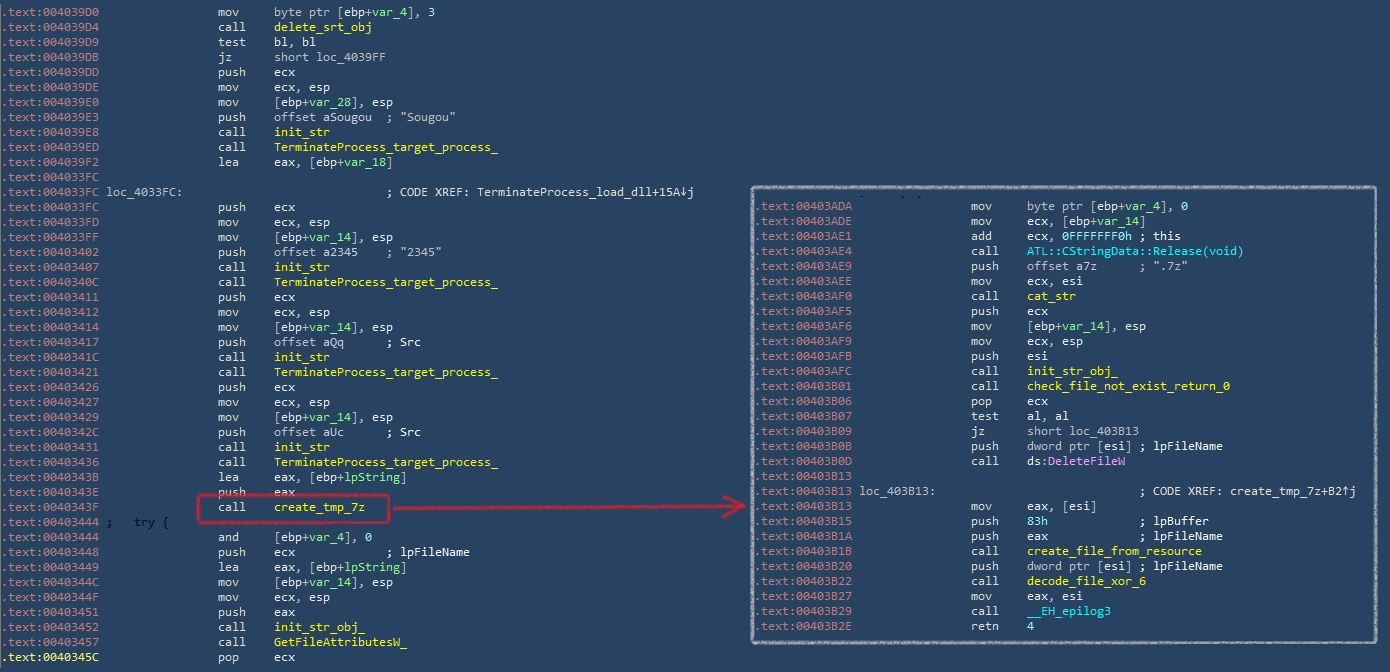
Task: Click the highlighted .text:0040345C address
Action: click(x=57, y=657)
